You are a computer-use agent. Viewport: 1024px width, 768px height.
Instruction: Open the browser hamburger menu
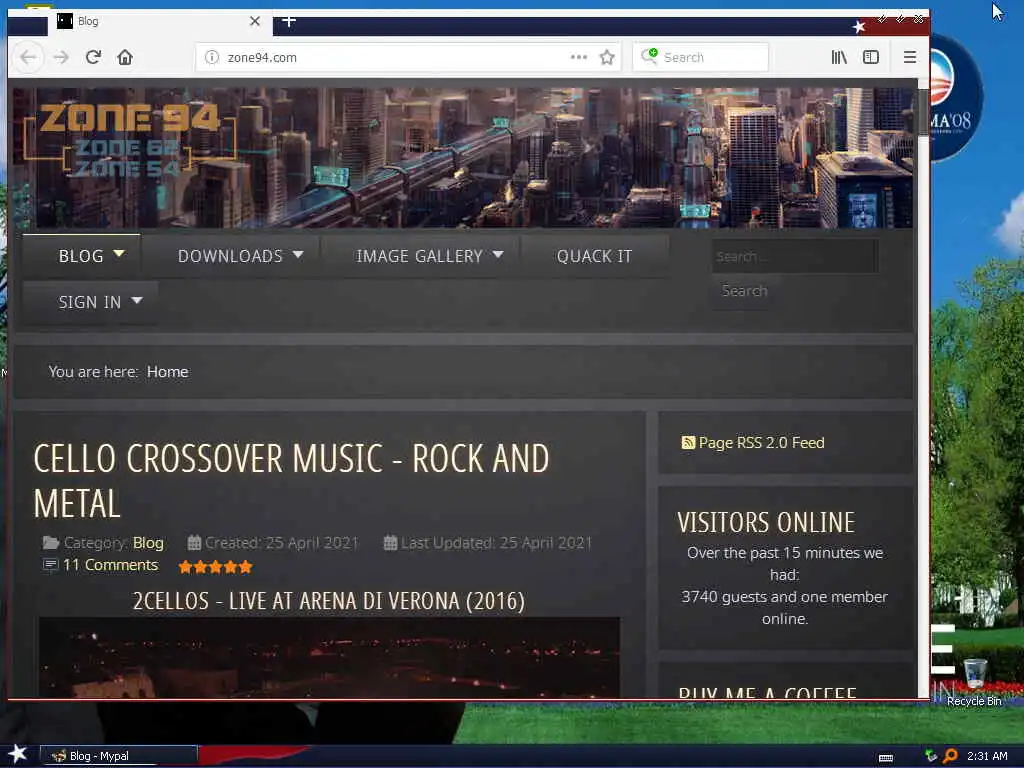pos(910,57)
